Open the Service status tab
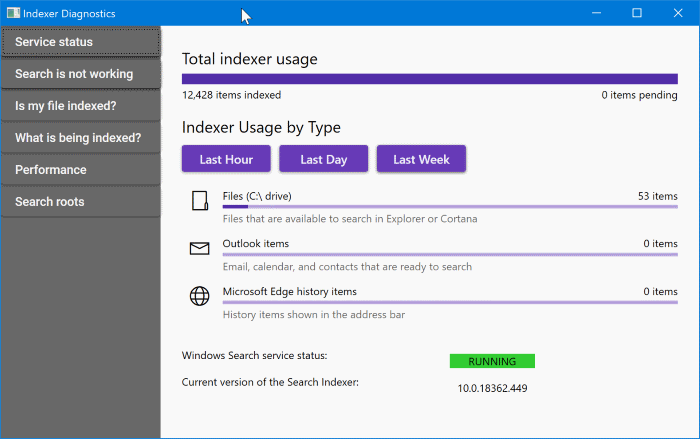700x439 pixels. pyautogui.click(x=80, y=42)
